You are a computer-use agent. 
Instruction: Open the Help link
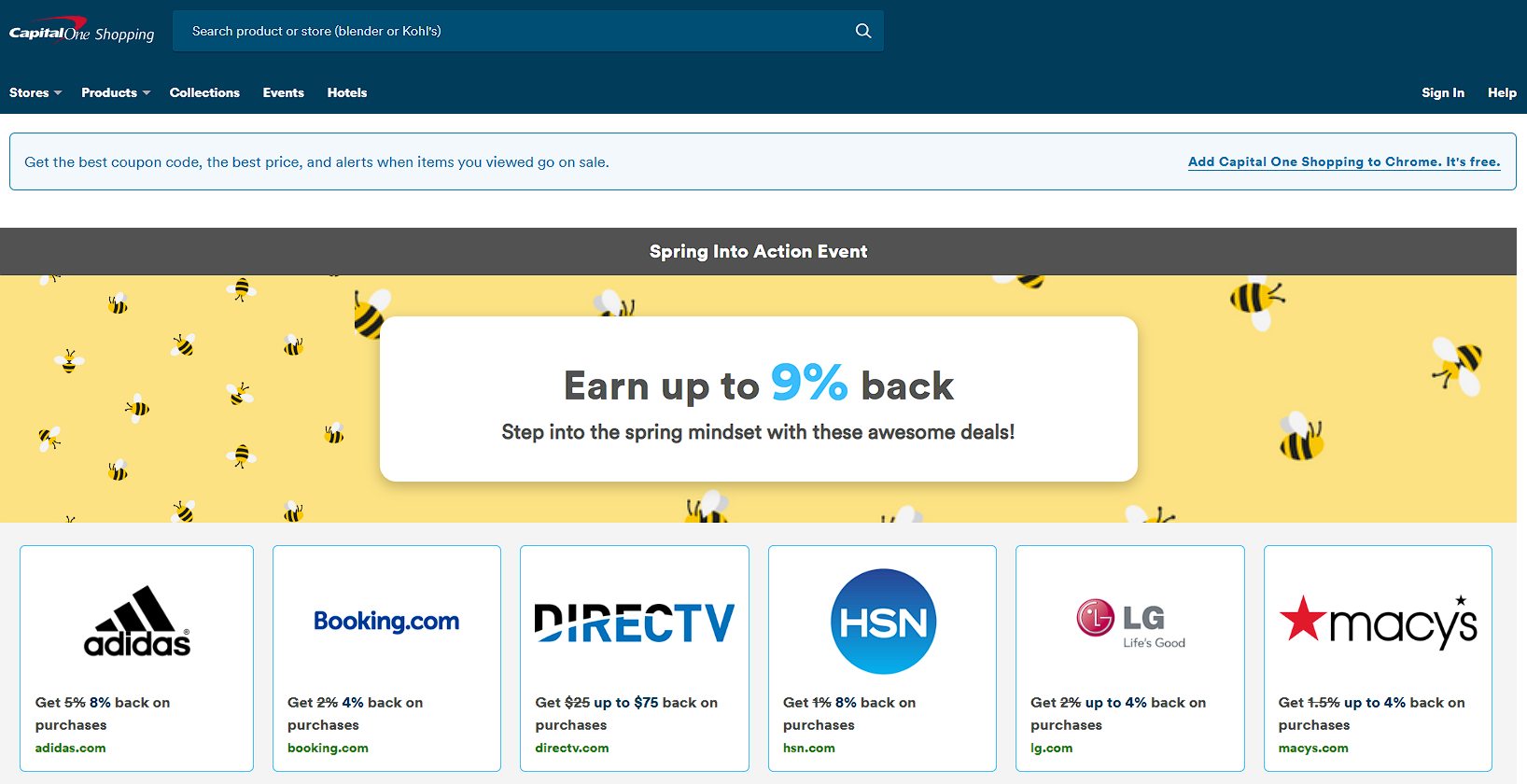tap(1502, 92)
